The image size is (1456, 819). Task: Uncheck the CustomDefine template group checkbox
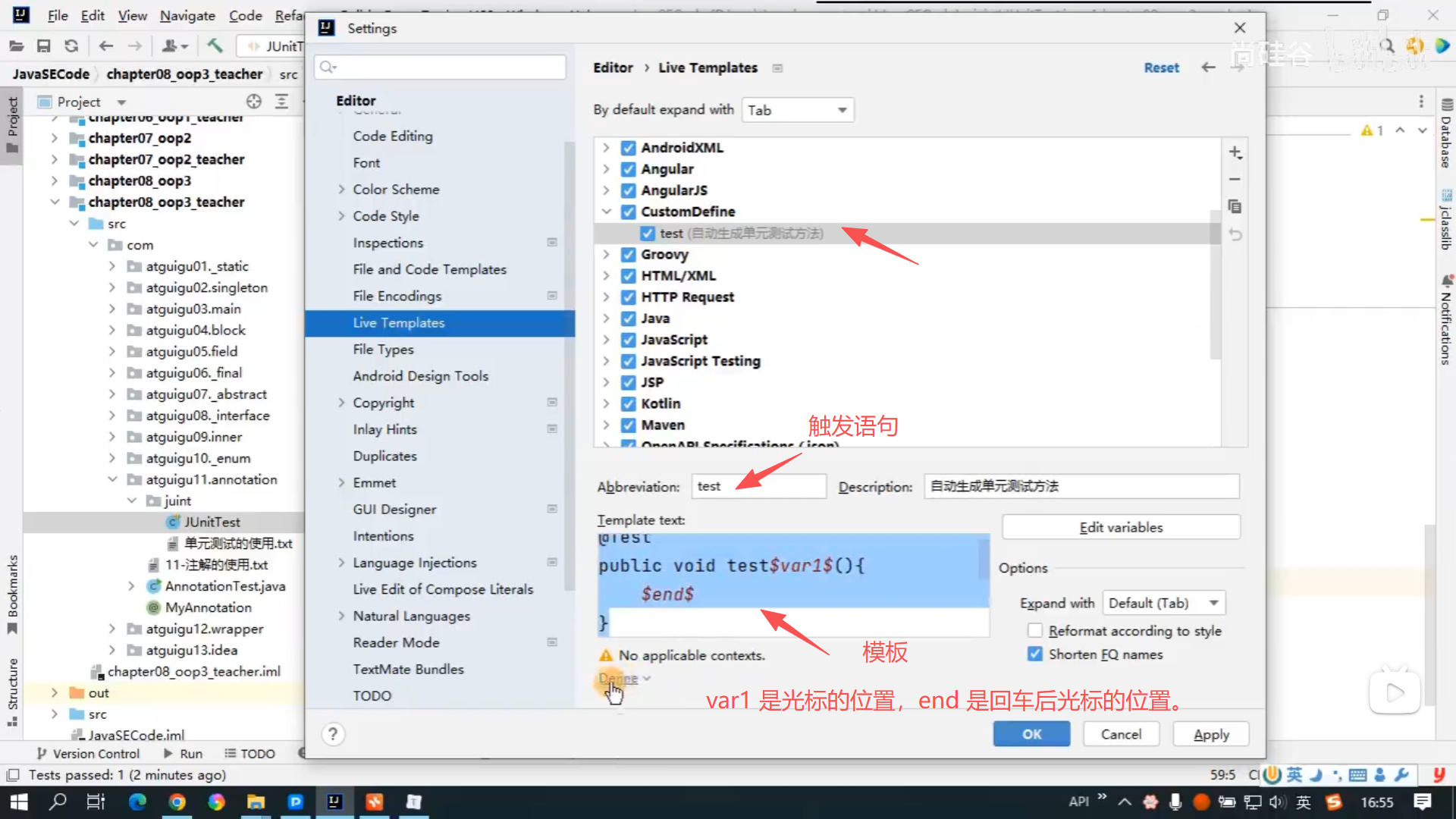628,212
